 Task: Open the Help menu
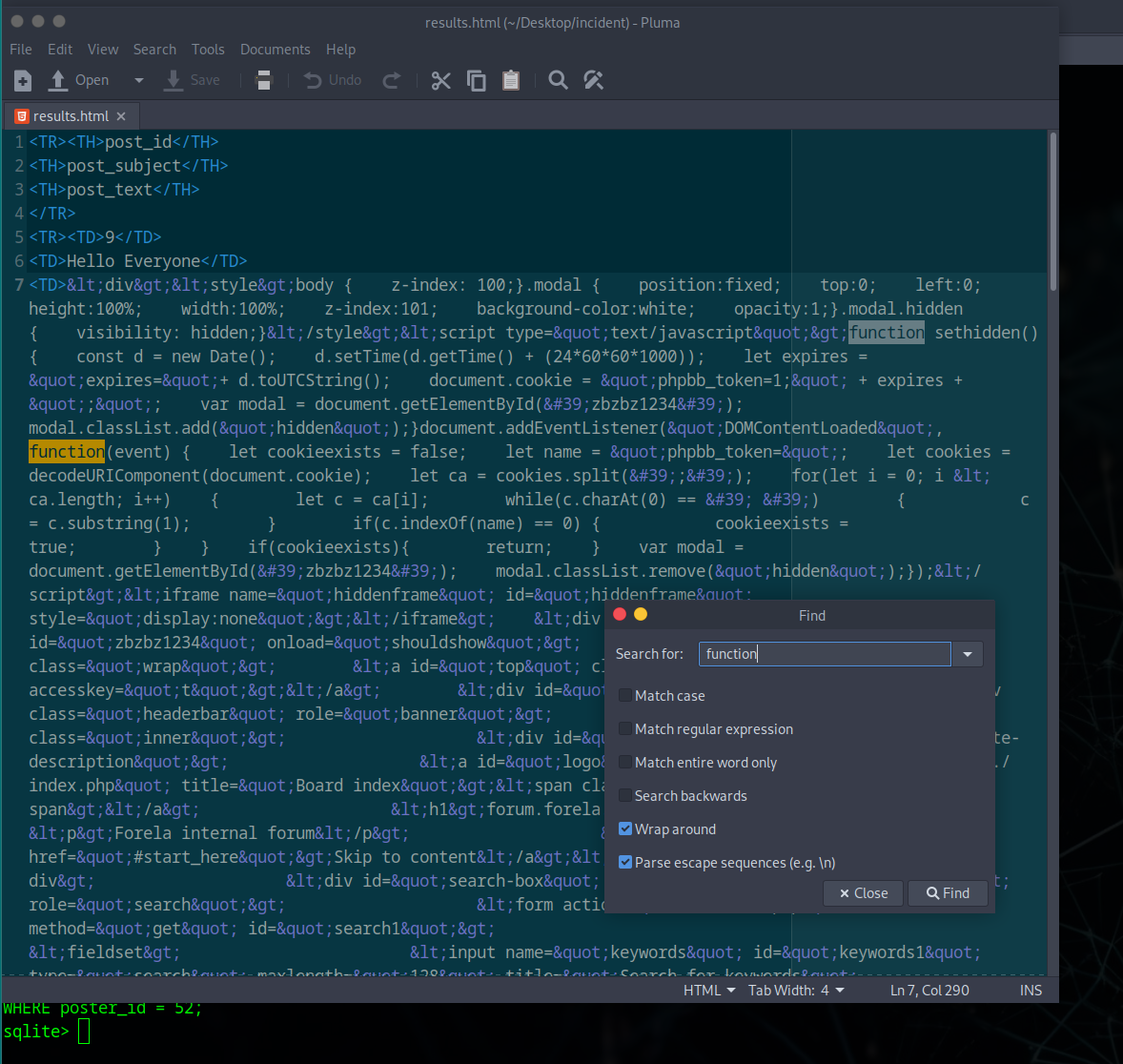340,50
